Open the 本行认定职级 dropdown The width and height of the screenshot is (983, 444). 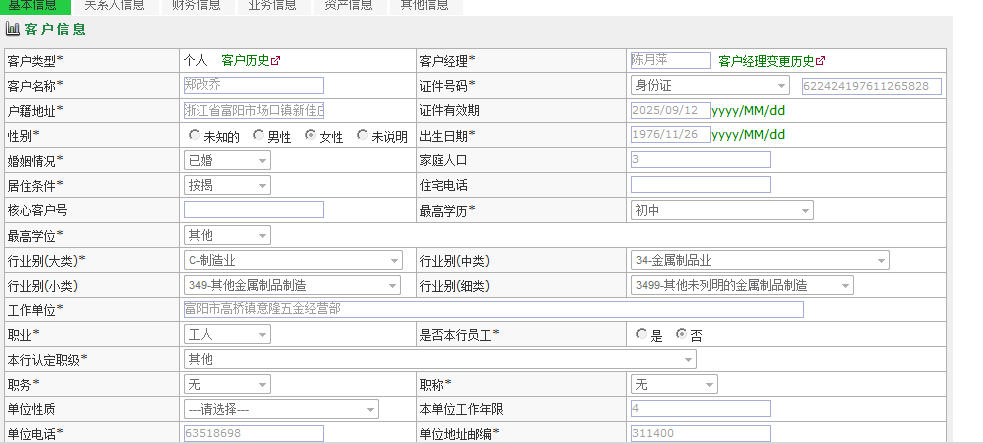pyautogui.click(x=440, y=359)
